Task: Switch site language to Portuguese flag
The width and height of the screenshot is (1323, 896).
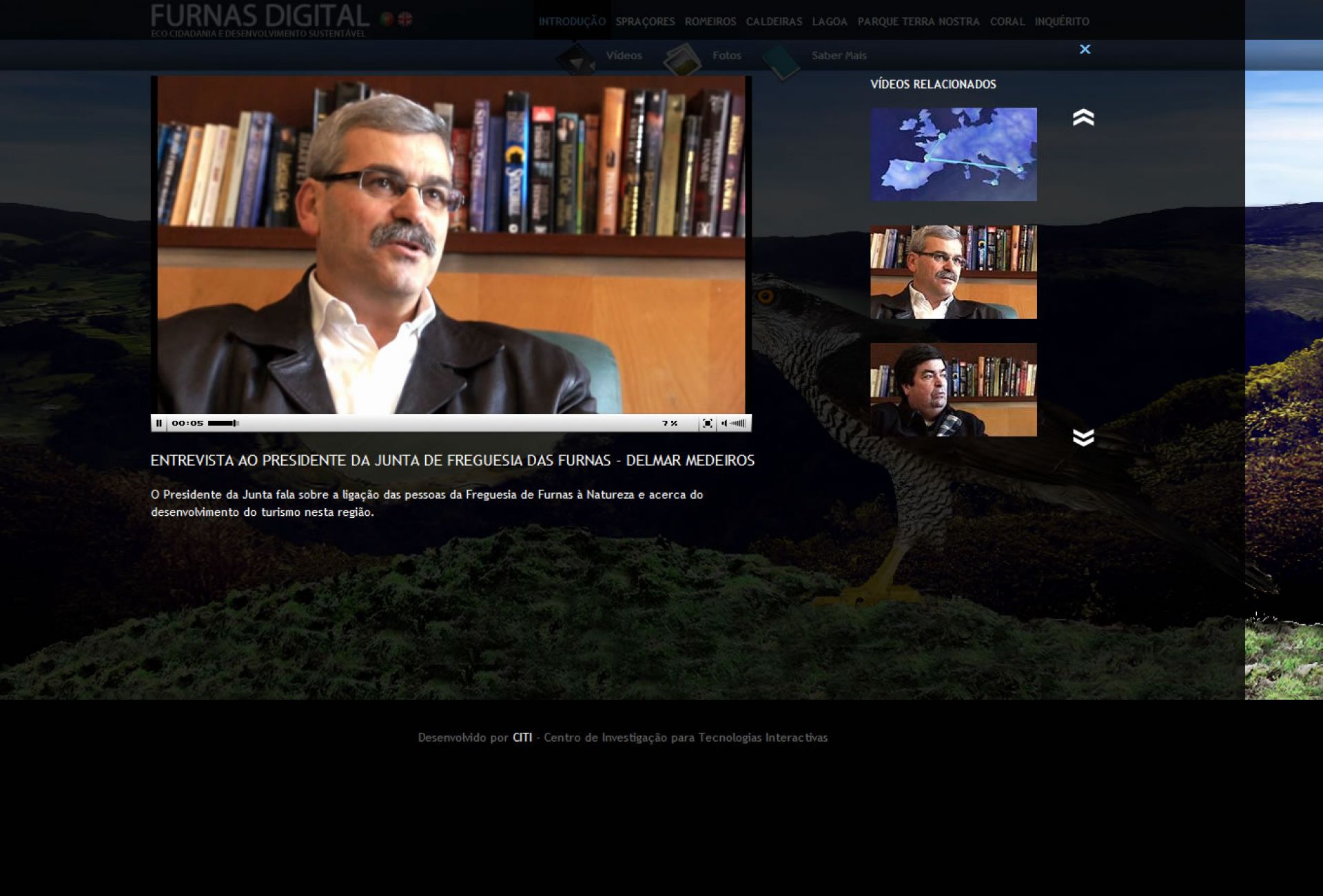Action: [387, 19]
